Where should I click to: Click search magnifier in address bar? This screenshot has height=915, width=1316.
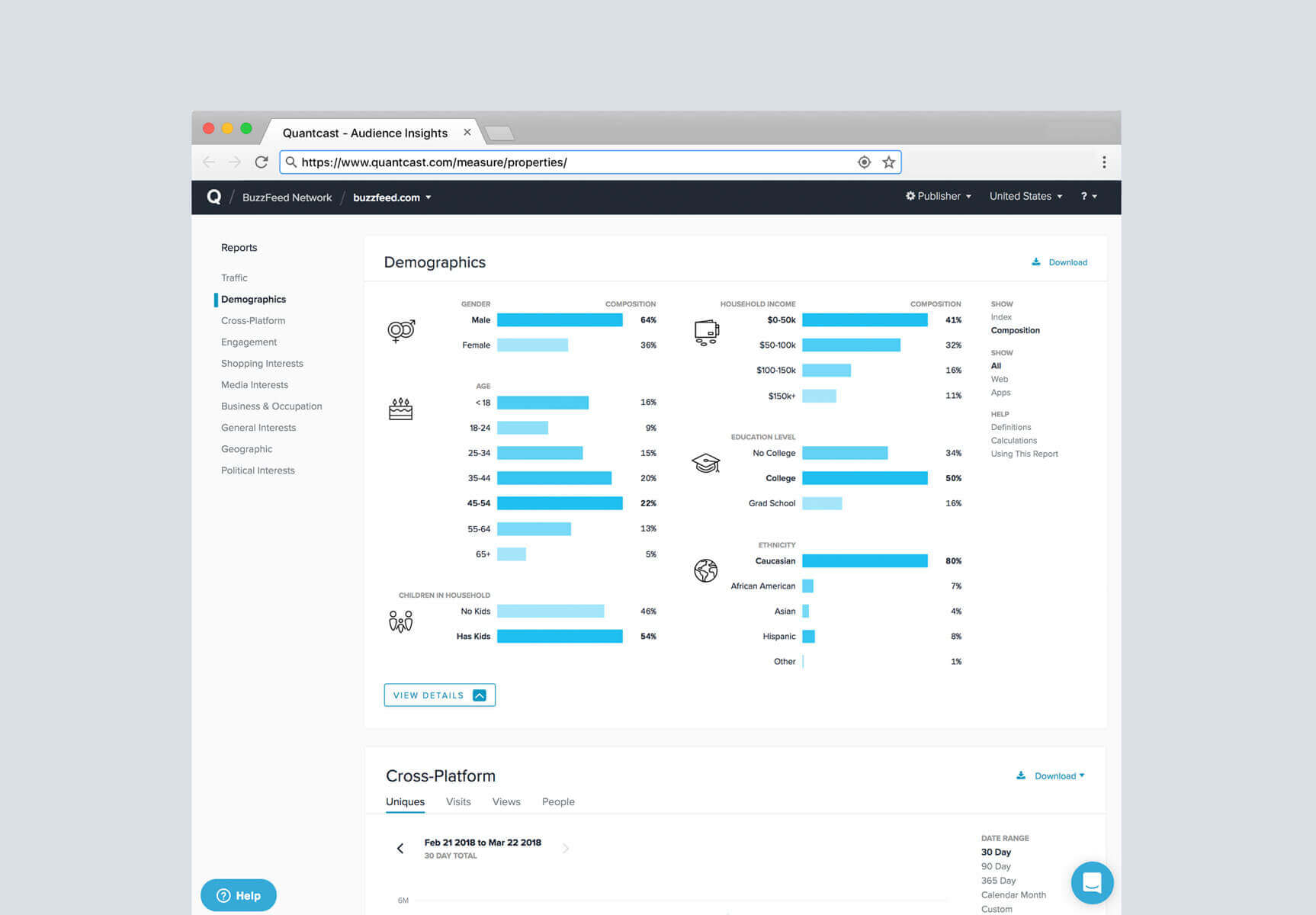coord(291,162)
